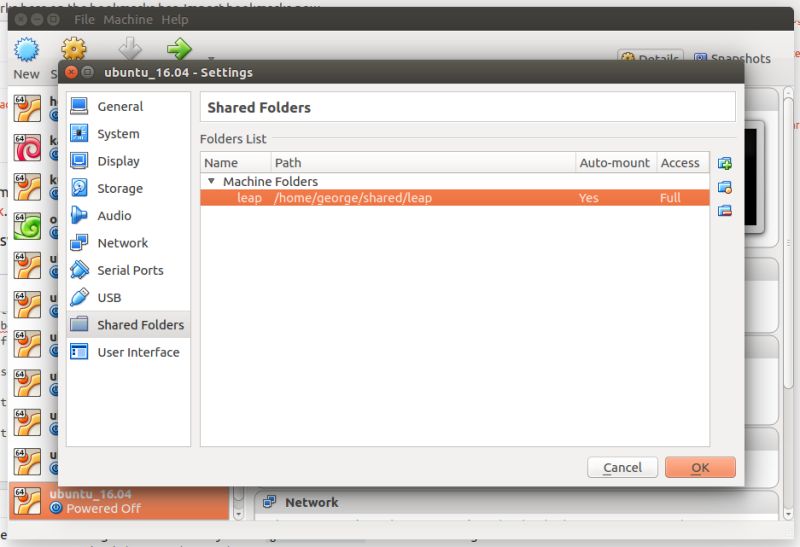Click the Auto-mount Yes value
The image size is (800, 547).
(x=588, y=198)
